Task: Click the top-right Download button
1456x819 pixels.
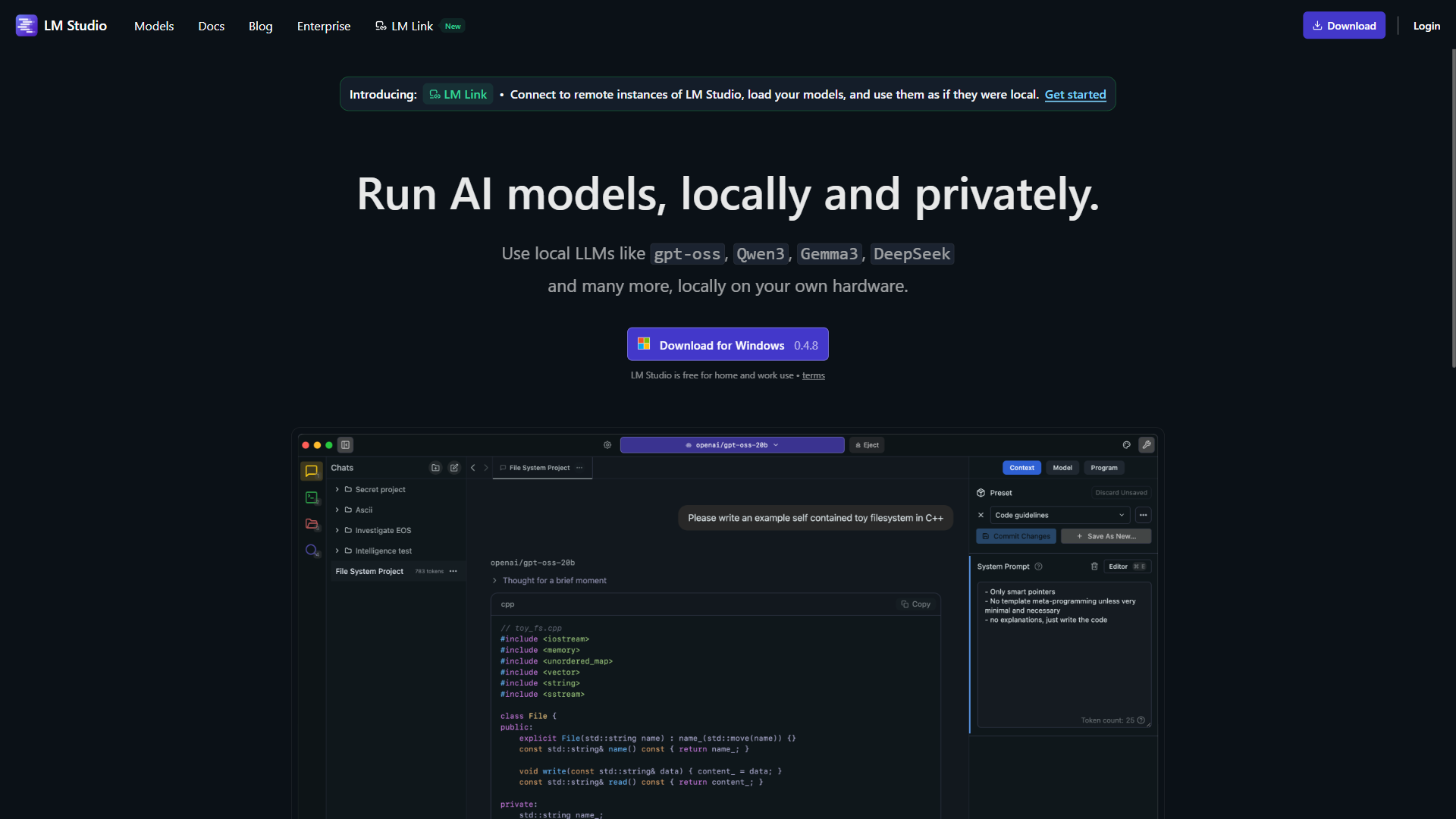Action: pos(1344,25)
